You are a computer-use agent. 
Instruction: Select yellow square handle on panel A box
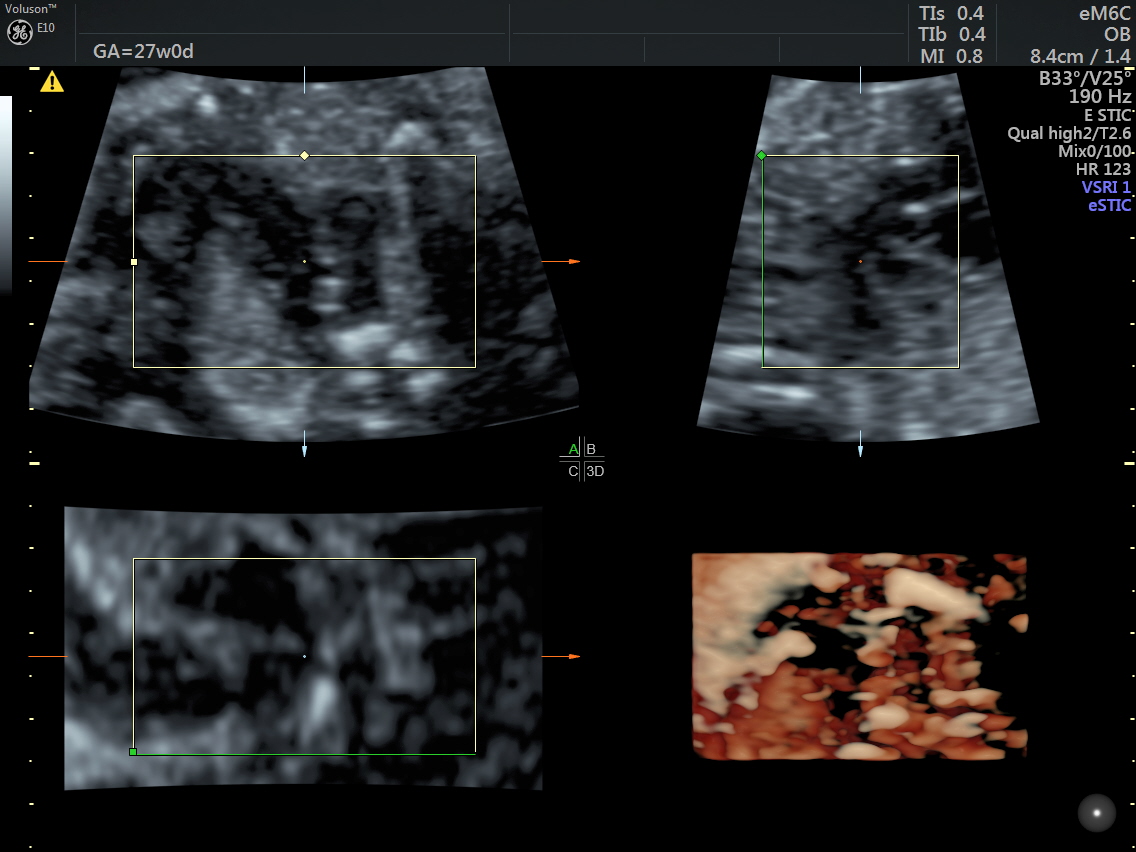tap(134, 262)
